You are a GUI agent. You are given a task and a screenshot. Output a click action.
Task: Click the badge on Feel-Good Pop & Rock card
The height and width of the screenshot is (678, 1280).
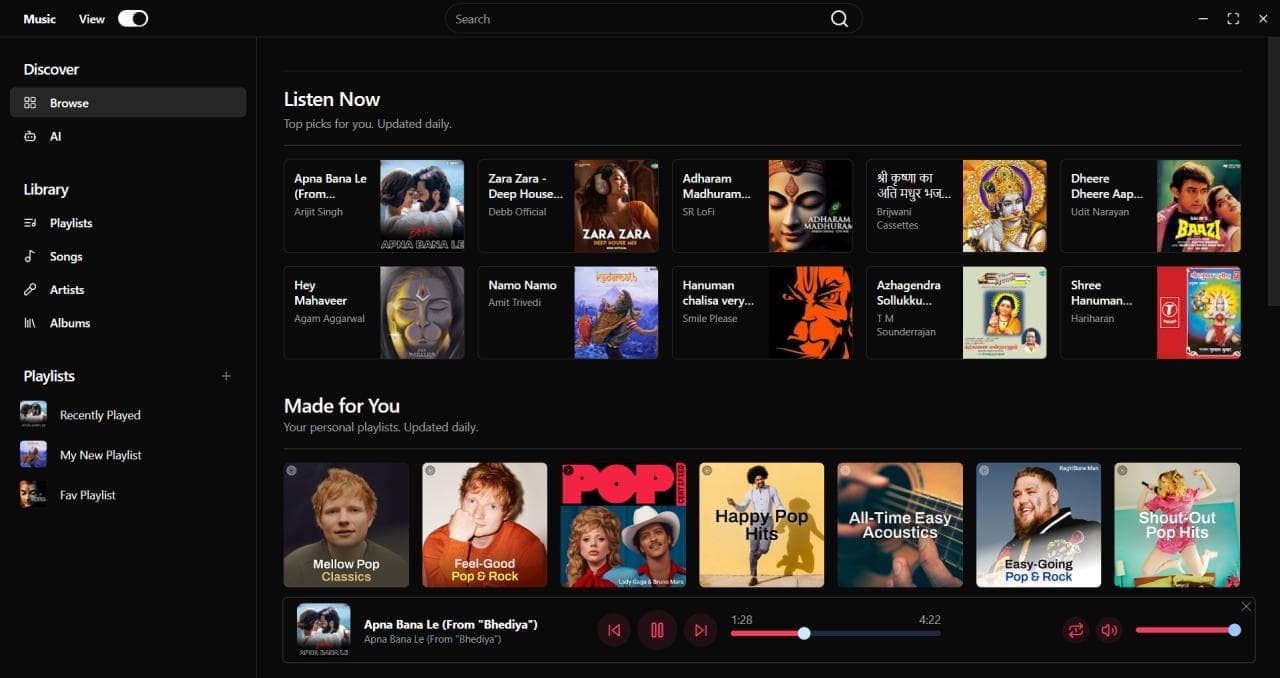[x=430, y=470]
